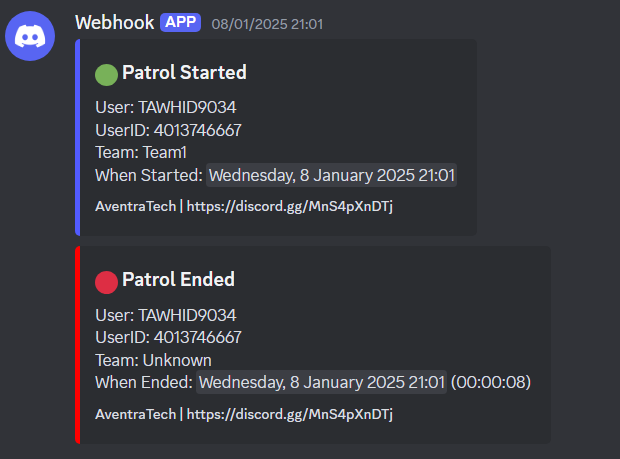Click the When Ended date timestamp
This screenshot has height=459, width=620.
(321, 382)
